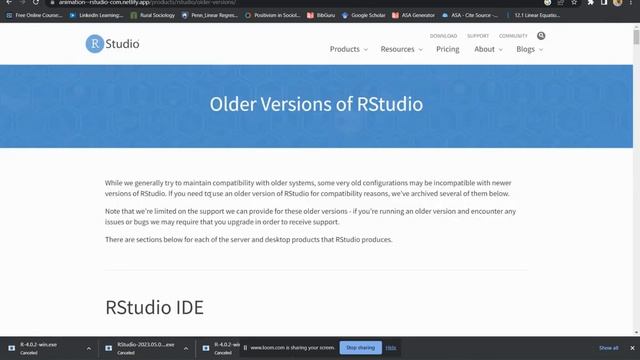Image resolution: width=640 pixels, height=360 pixels.
Task: Click the RStudio IDE section heading
Action: pos(154,307)
